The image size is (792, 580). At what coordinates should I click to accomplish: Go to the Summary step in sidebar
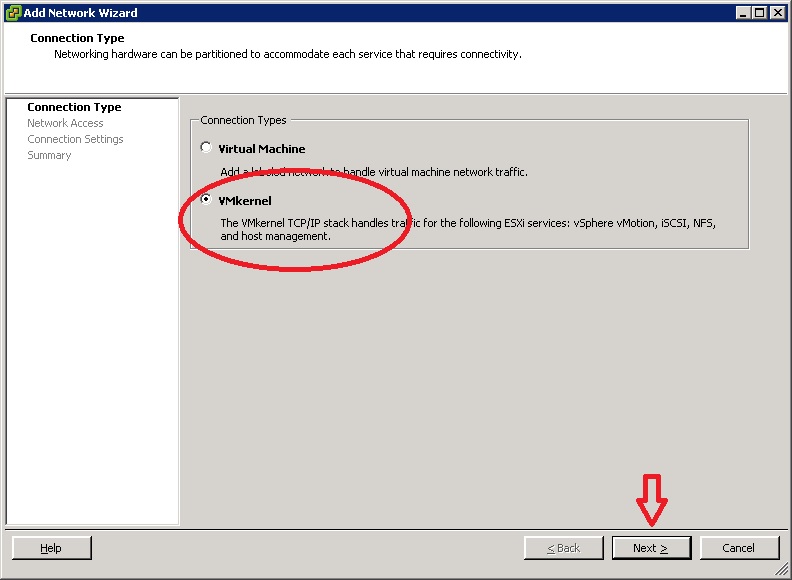[49, 155]
